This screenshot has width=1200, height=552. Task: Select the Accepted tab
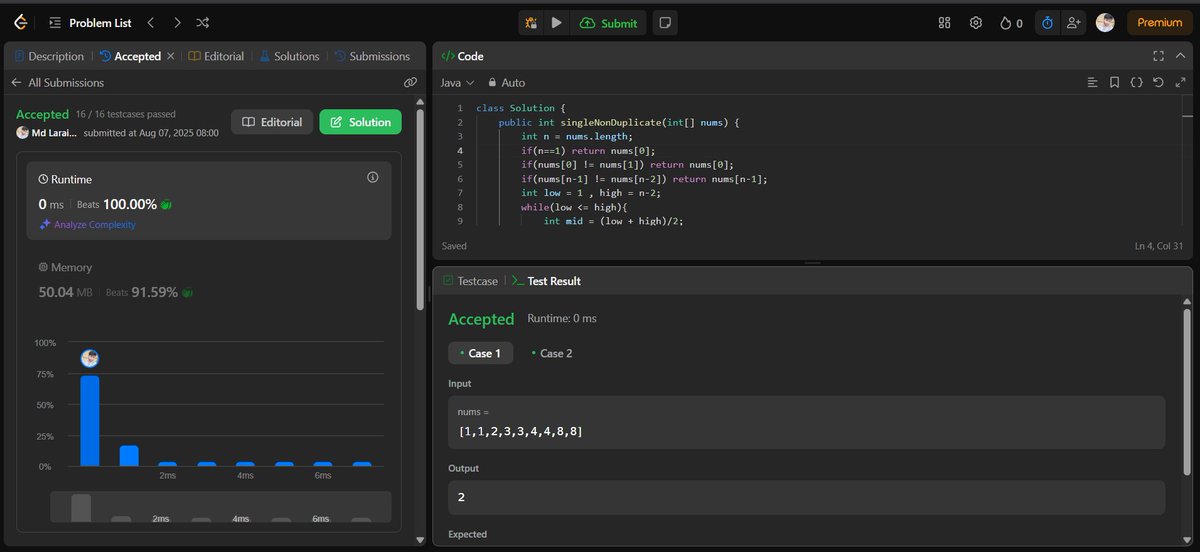(130, 56)
